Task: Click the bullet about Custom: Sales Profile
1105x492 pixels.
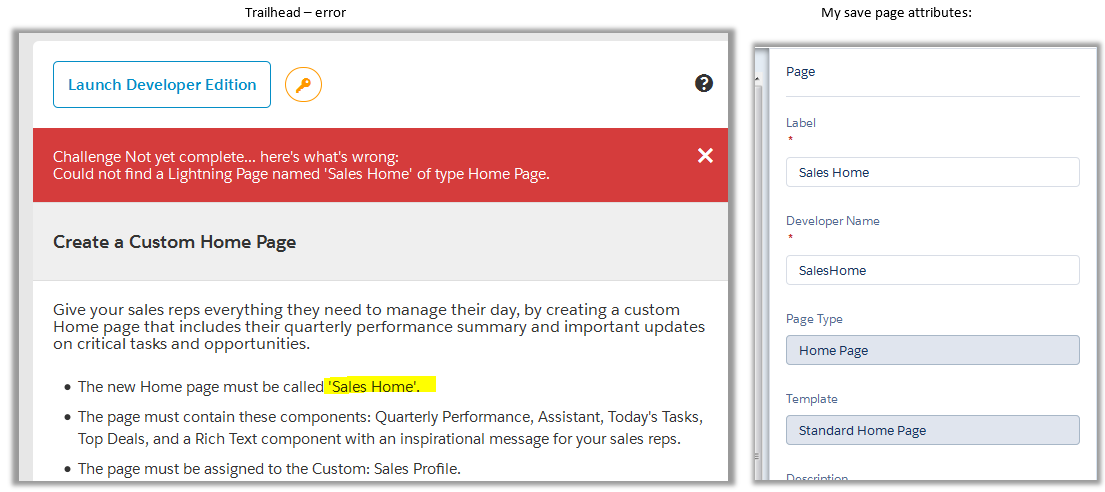Action: coord(269,469)
